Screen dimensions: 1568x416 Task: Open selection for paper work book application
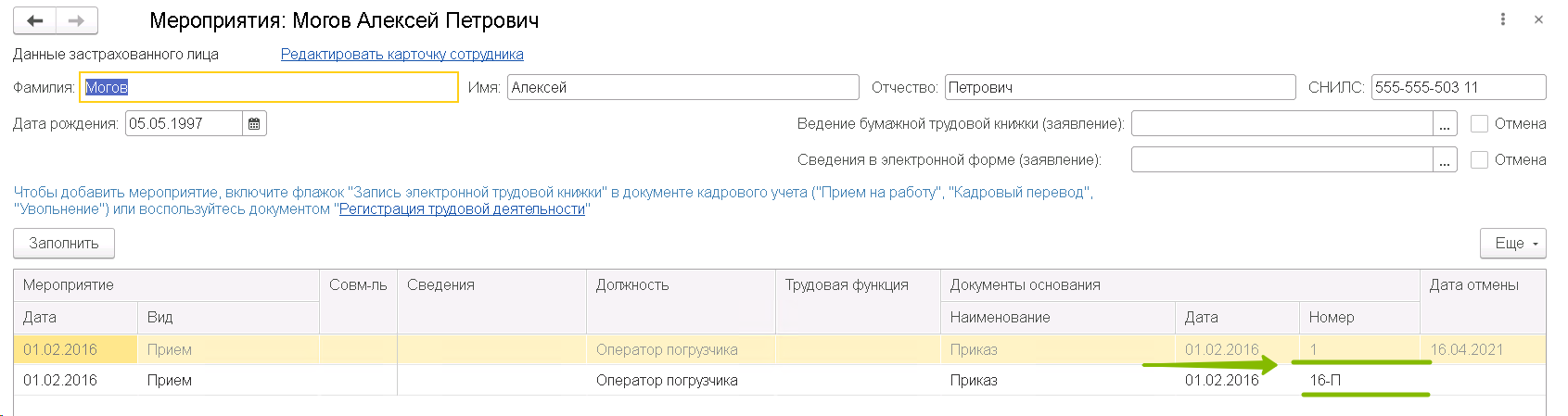pos(1445,124)
